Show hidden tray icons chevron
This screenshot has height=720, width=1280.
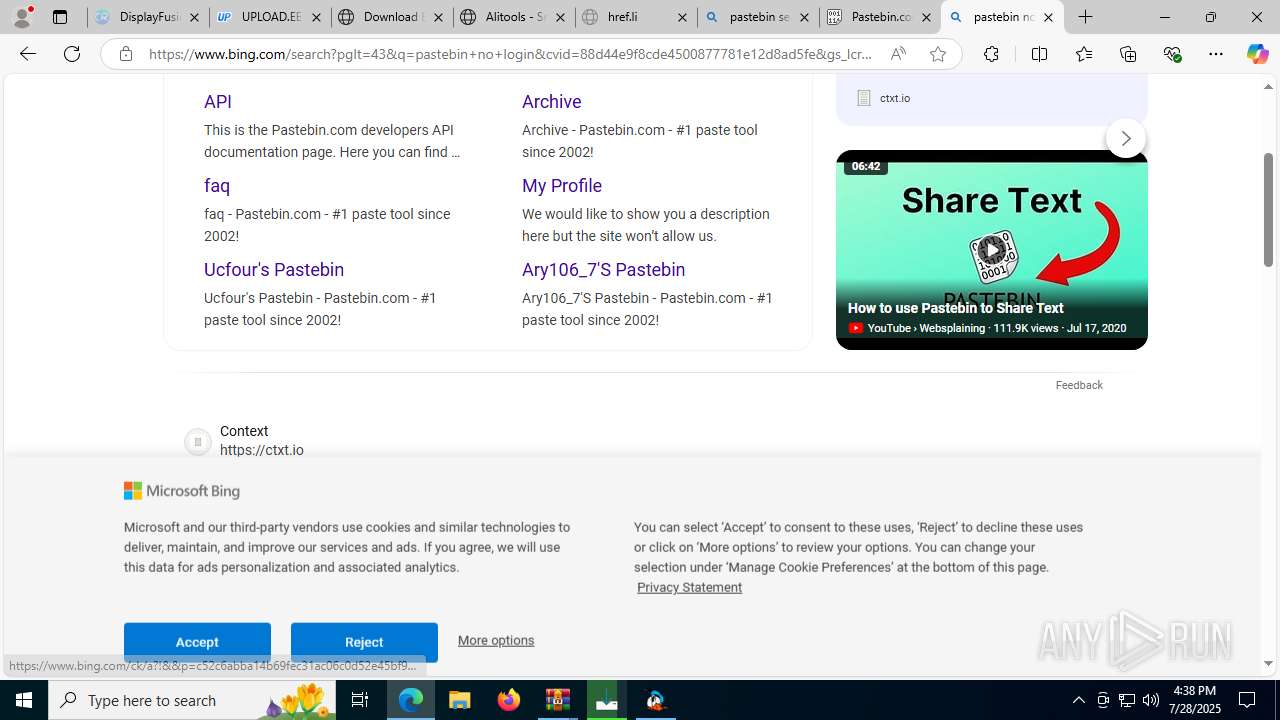pyautogui.click(x=1078, y=700)
